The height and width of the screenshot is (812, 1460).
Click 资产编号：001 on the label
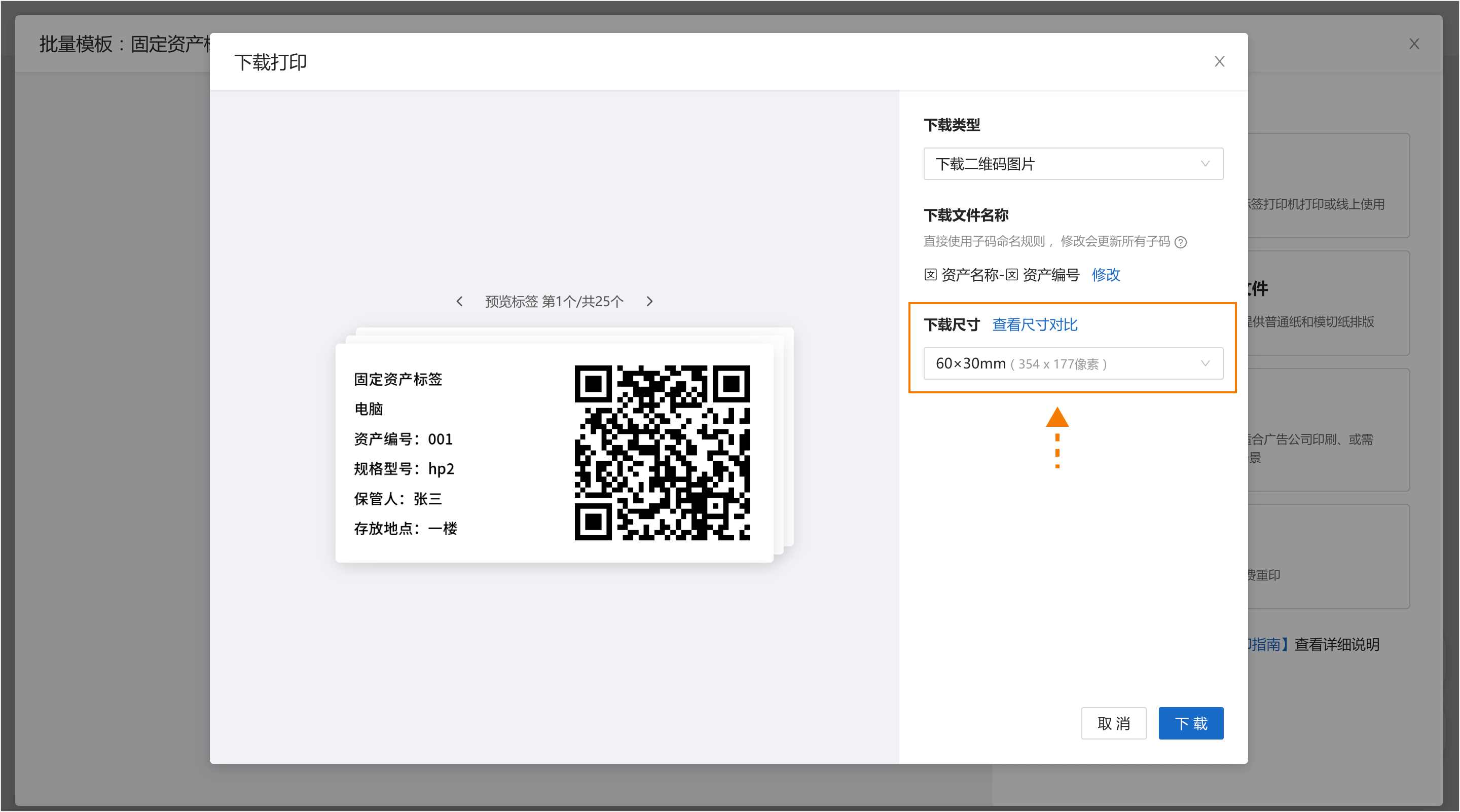point(404,439)
